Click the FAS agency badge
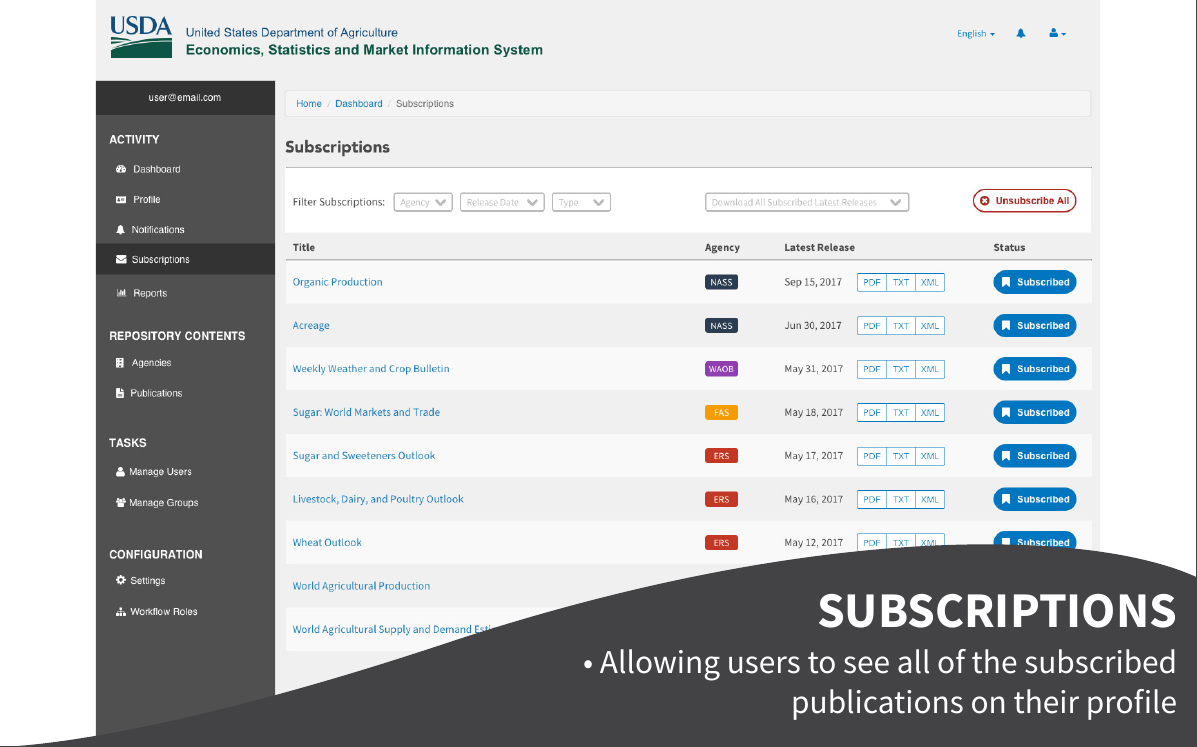Screen dimensions: 1197x747 click(x=721, y=413)
